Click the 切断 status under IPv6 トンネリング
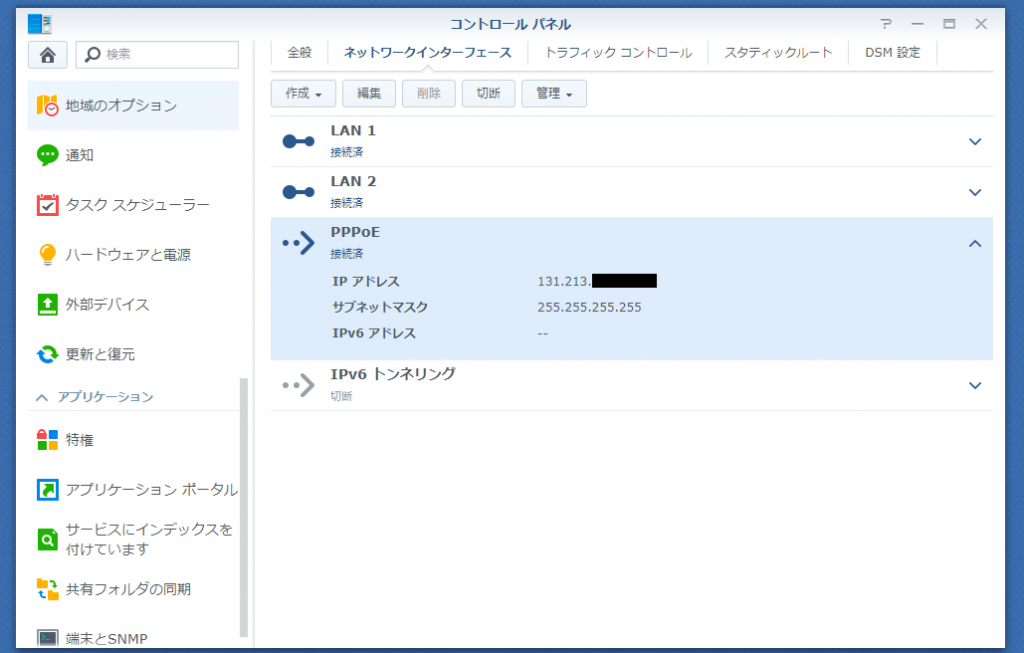 pyautogui.click(x=341, y=396)
